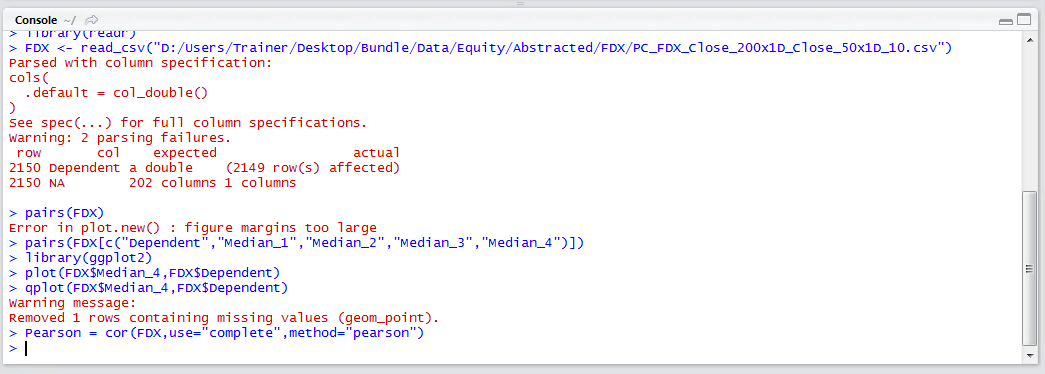Click the See spec(...) message line
Viewport: 1045px width, 374px height.
[x=188, y=123]
